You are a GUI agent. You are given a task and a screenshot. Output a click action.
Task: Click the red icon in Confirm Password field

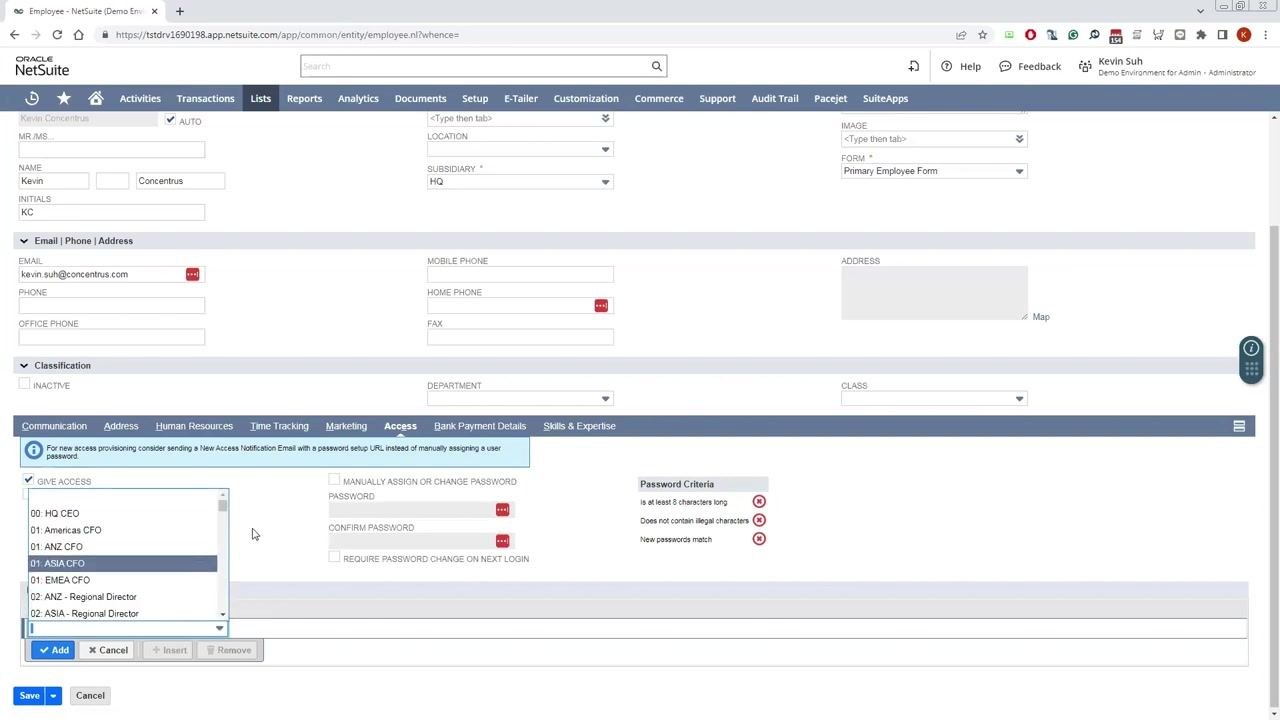(502, 541)
